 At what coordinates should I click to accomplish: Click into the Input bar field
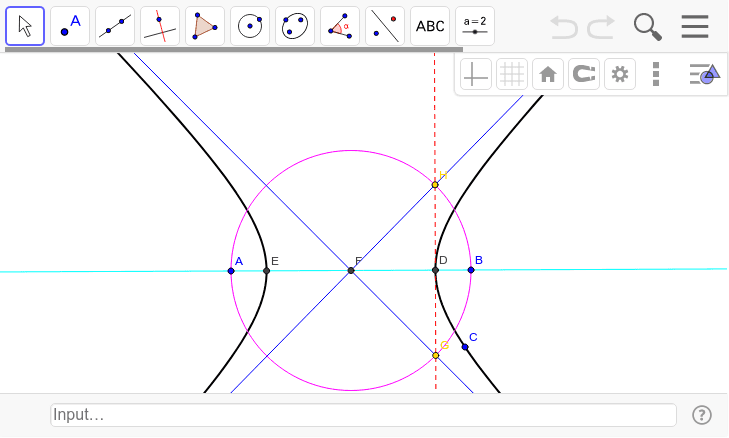pyautogui.click(x=363, y=415)
